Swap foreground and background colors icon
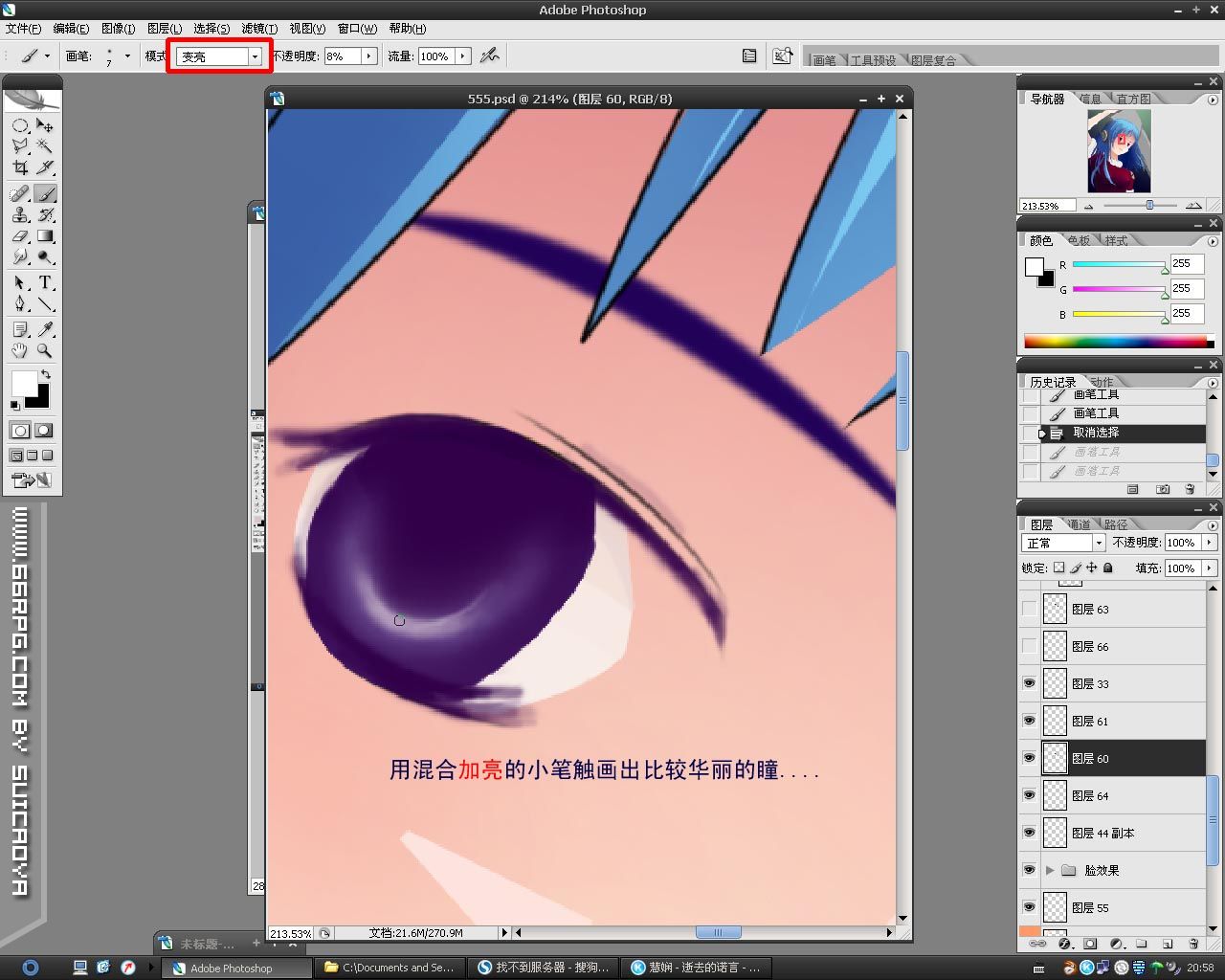Viewport: 1225px width, 980px height. click(45, 374)
